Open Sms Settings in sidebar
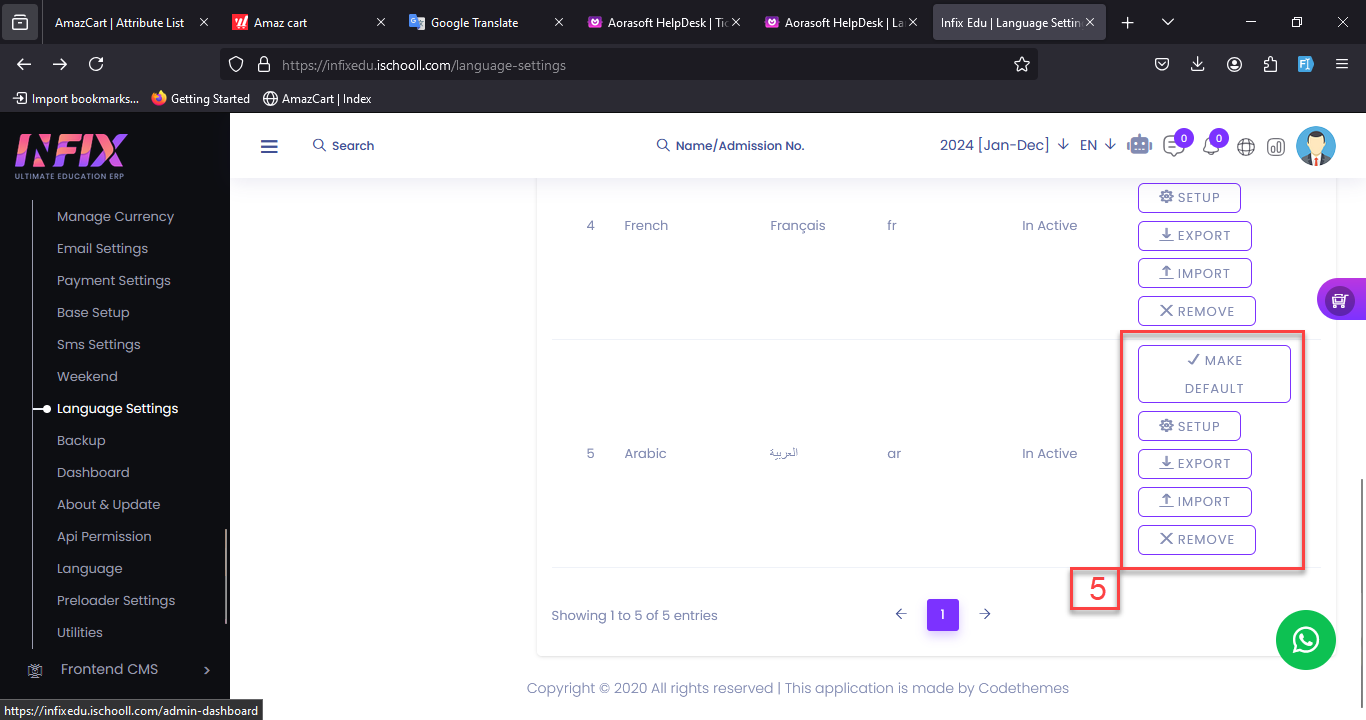 (x=99, y=344)
